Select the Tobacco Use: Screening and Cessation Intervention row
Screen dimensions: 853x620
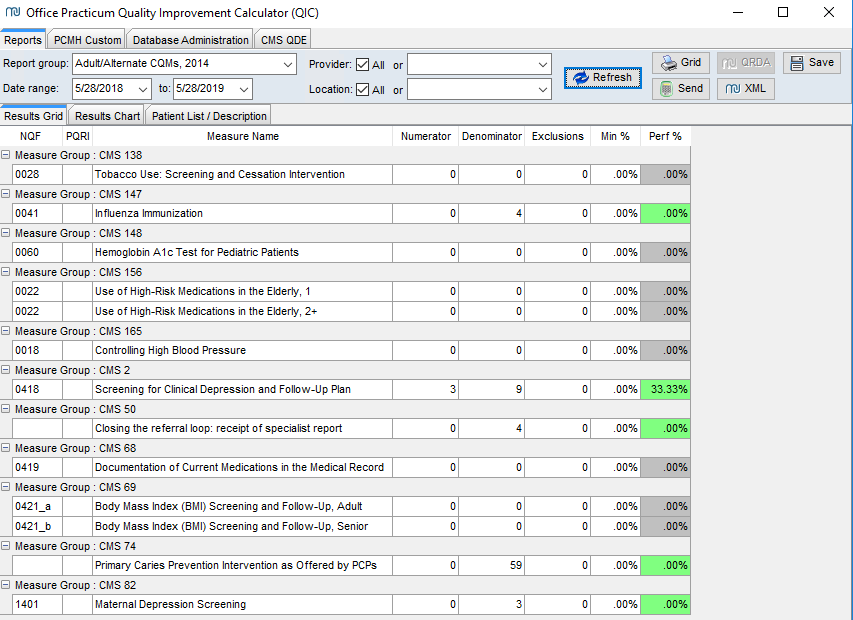pos(351,175)
